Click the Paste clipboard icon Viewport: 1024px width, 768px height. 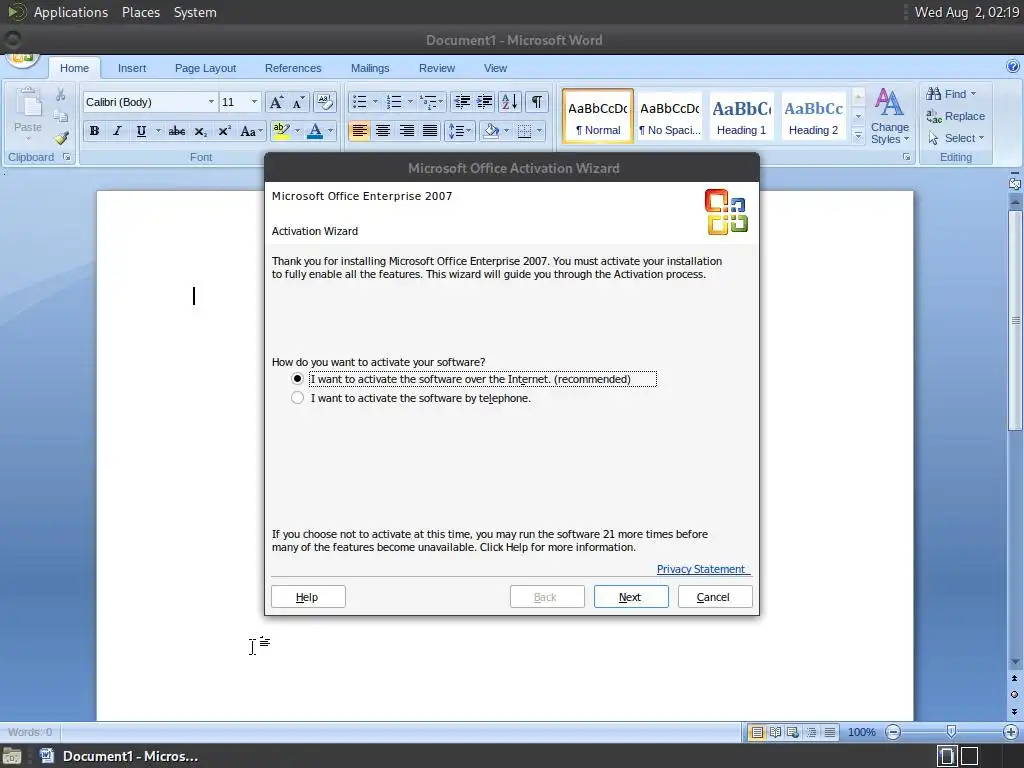point(28,103)
